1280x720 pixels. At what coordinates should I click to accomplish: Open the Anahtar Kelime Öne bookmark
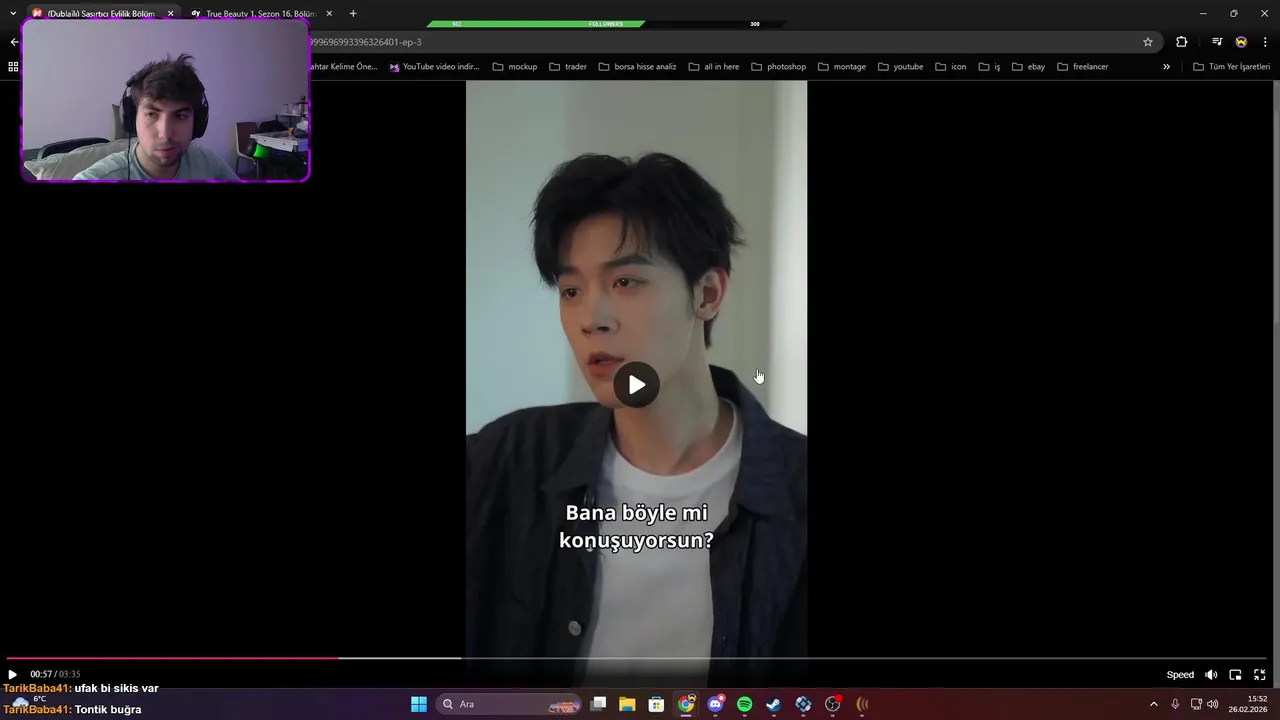click(x=343, y=67)
